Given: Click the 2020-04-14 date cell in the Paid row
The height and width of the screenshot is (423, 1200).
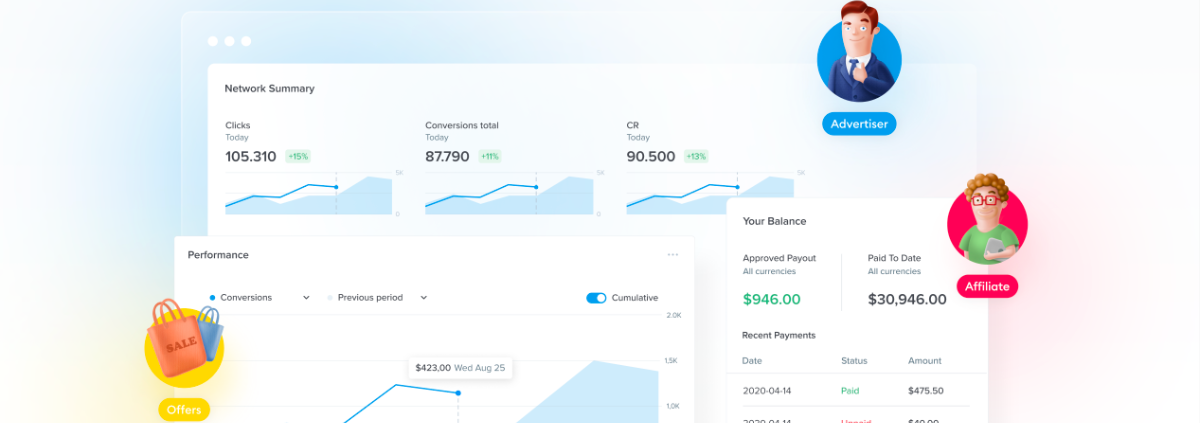Looking at the screenshot, I should point(767,391).
